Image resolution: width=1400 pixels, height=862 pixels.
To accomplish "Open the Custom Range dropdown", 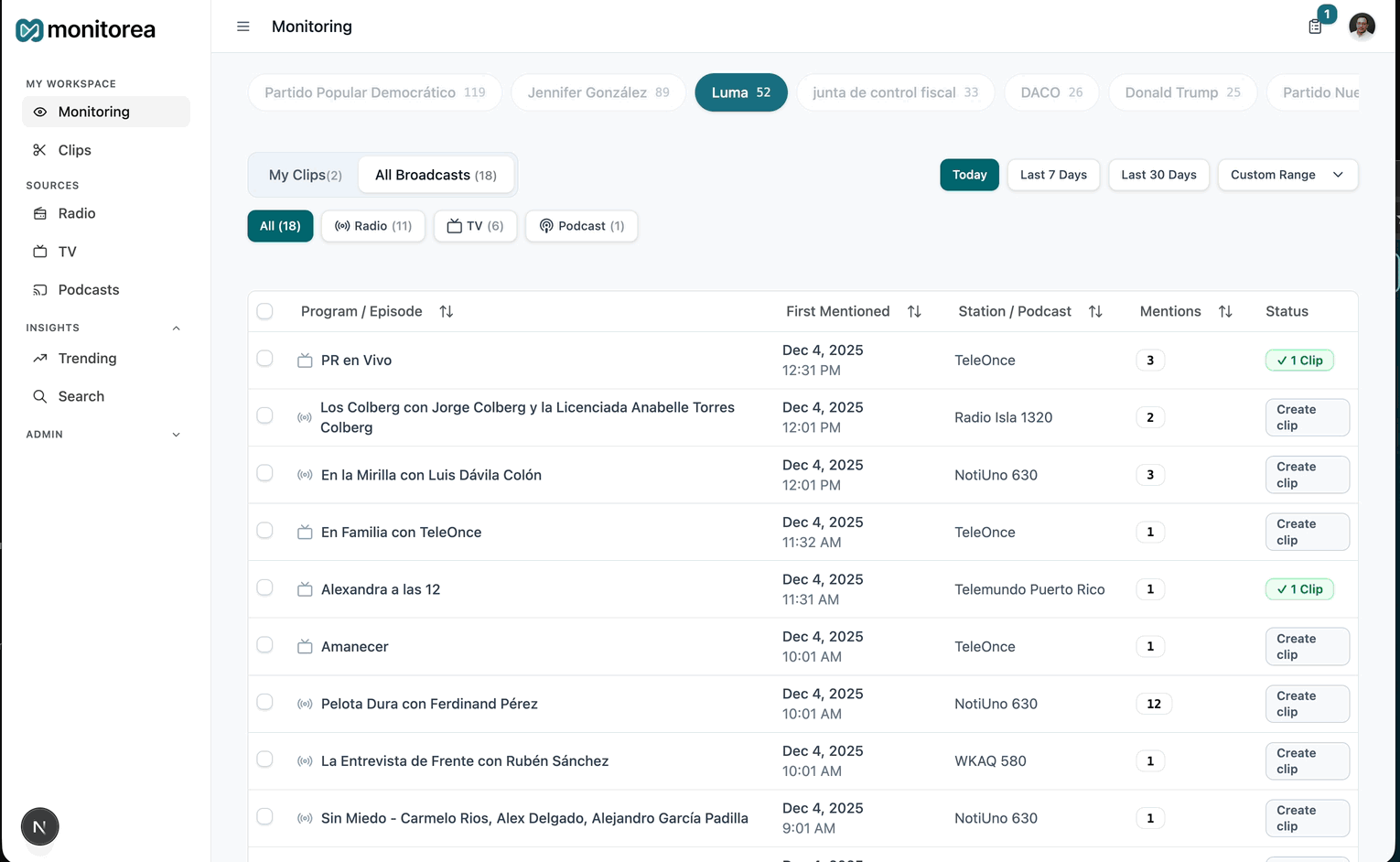I will pyautogui.click(x=1287, y=175).
